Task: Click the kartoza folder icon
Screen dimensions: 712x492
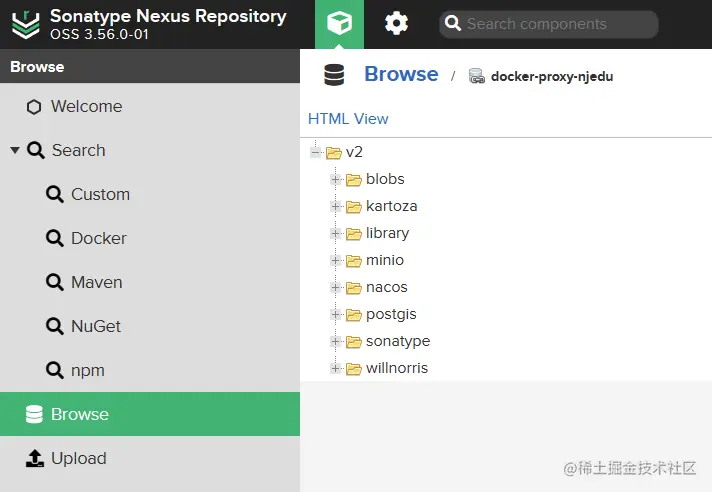Action: [x=354, y=207]
